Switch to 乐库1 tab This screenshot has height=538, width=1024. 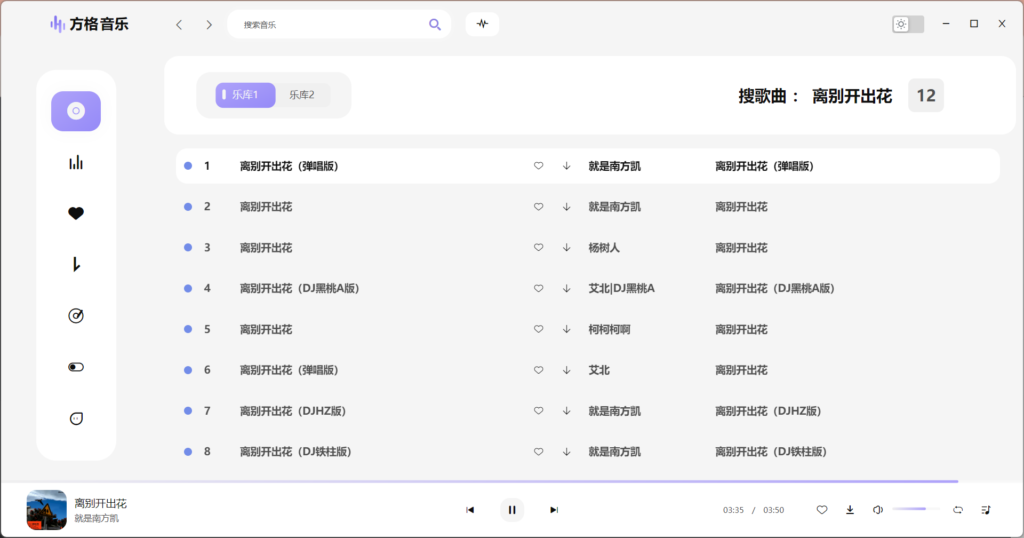[x=246, y=95]
